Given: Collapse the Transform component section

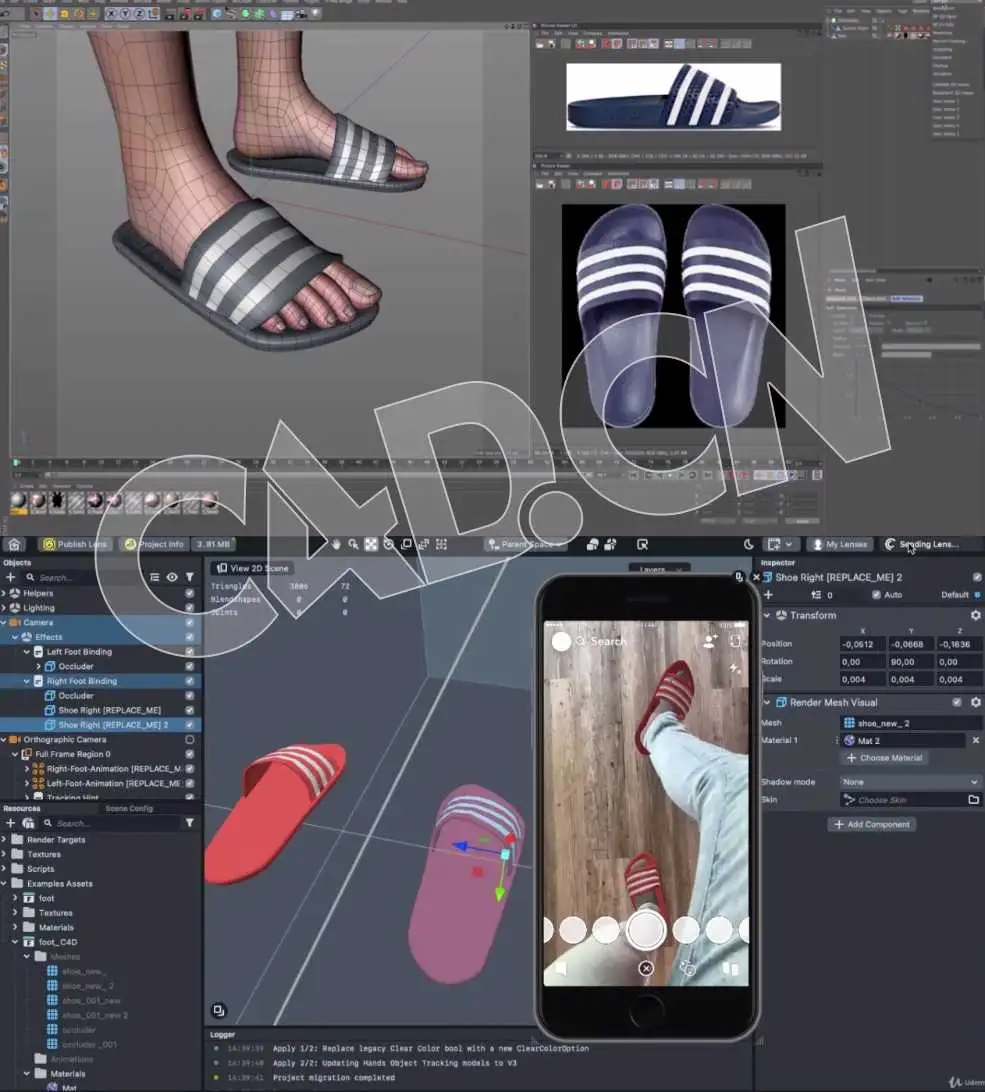Looking at the screenshot, I should [x=767, y=615].
